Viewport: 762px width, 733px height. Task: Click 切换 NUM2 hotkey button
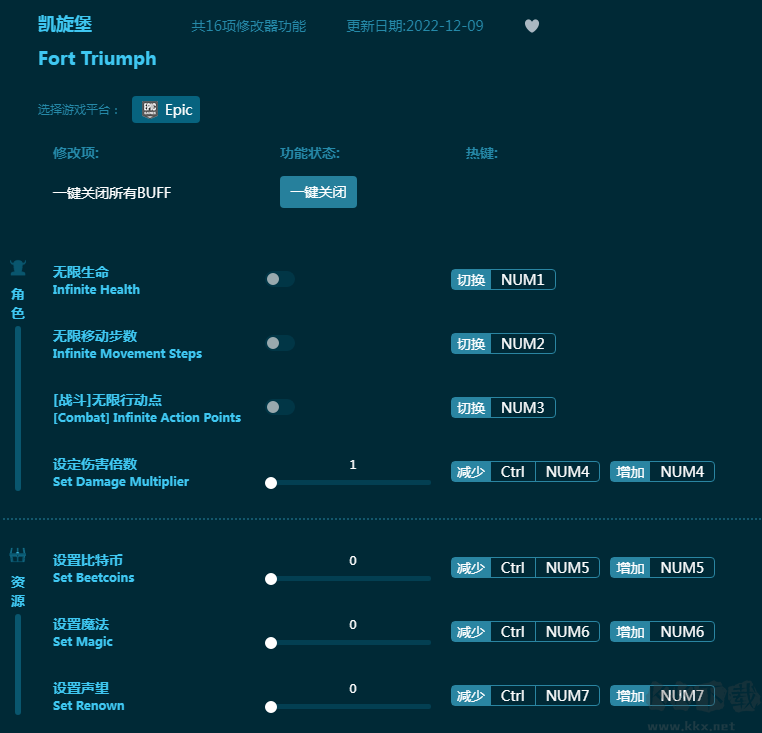(503, 344)
